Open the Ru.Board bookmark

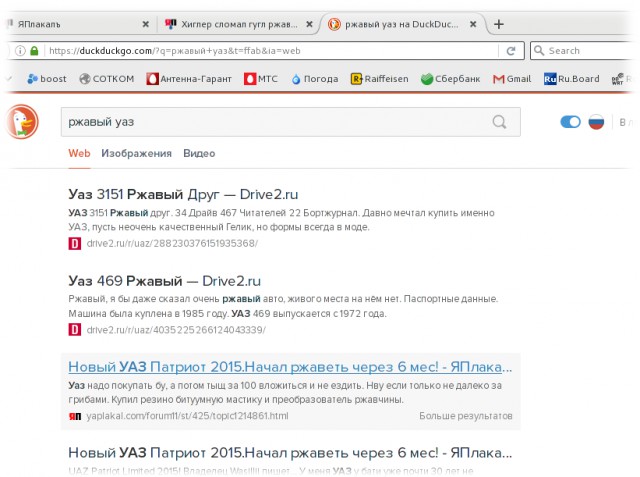pyautogui.click(x=572, y=79)
